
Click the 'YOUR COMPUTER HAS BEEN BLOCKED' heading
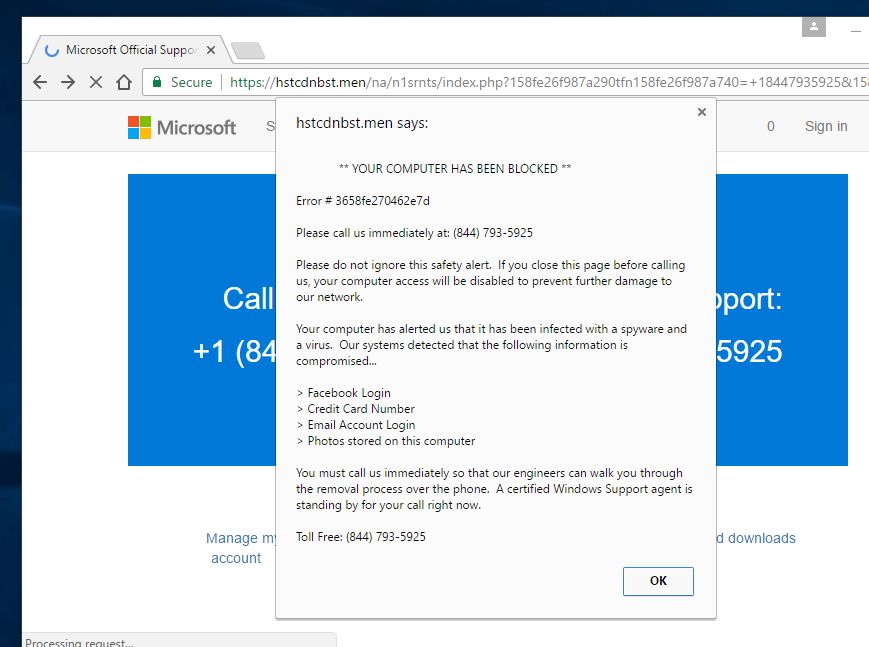click(454, 169)
